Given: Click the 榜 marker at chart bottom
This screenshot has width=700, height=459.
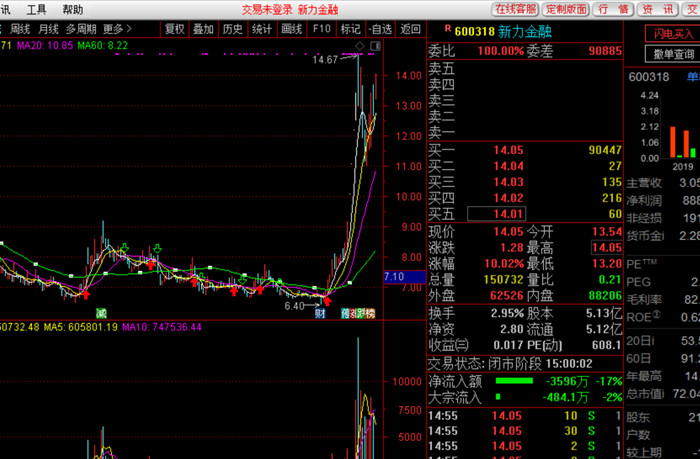Looking at the screenshot, I should pos(370,313).
